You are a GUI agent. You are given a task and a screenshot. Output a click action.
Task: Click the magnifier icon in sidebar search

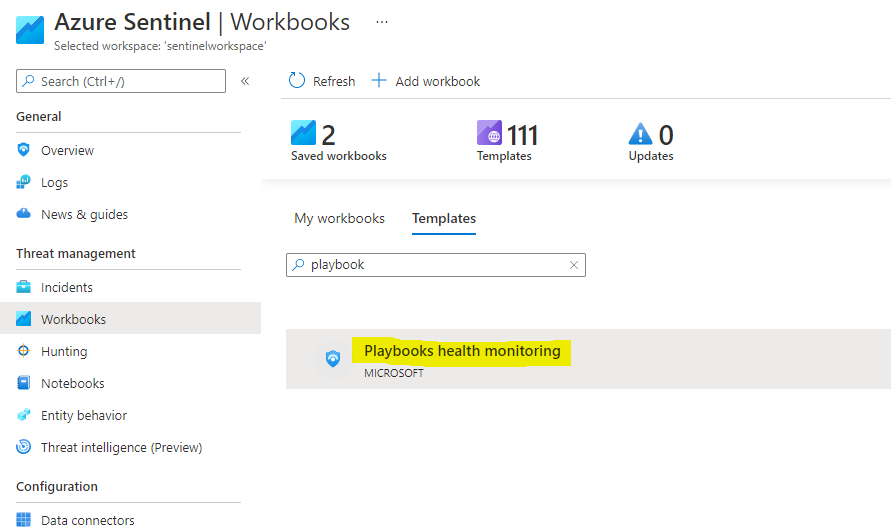pyautogui.click(x=28, y=81)
